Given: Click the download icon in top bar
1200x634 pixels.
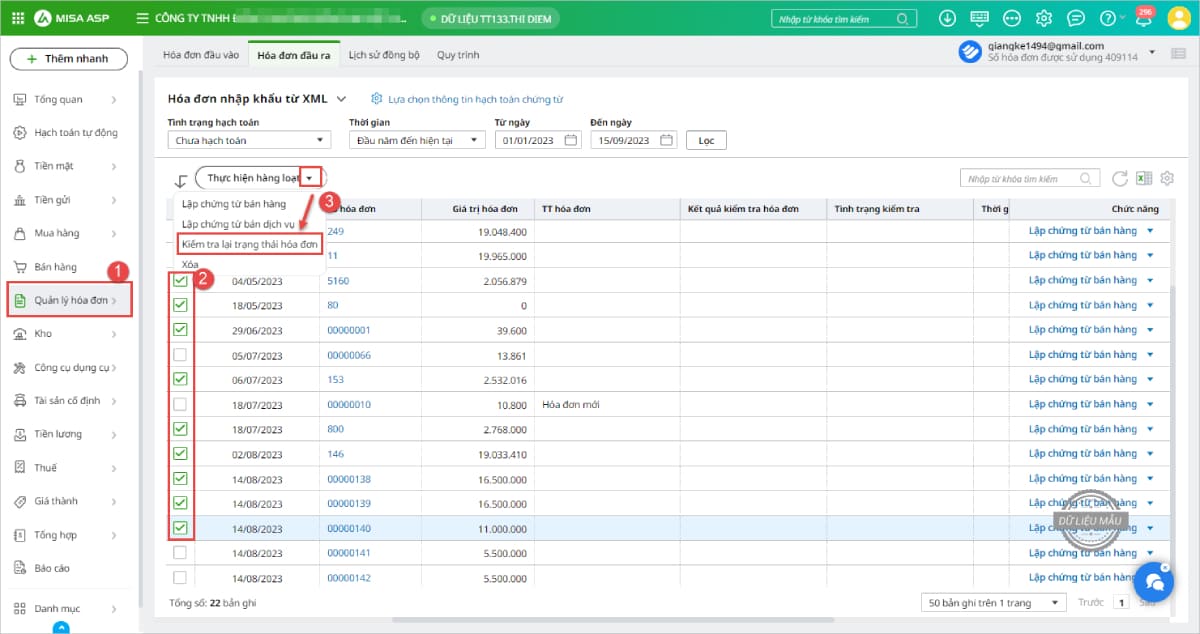Looking at the screenshot, I should pyautogui.click(x=948, y=18).
